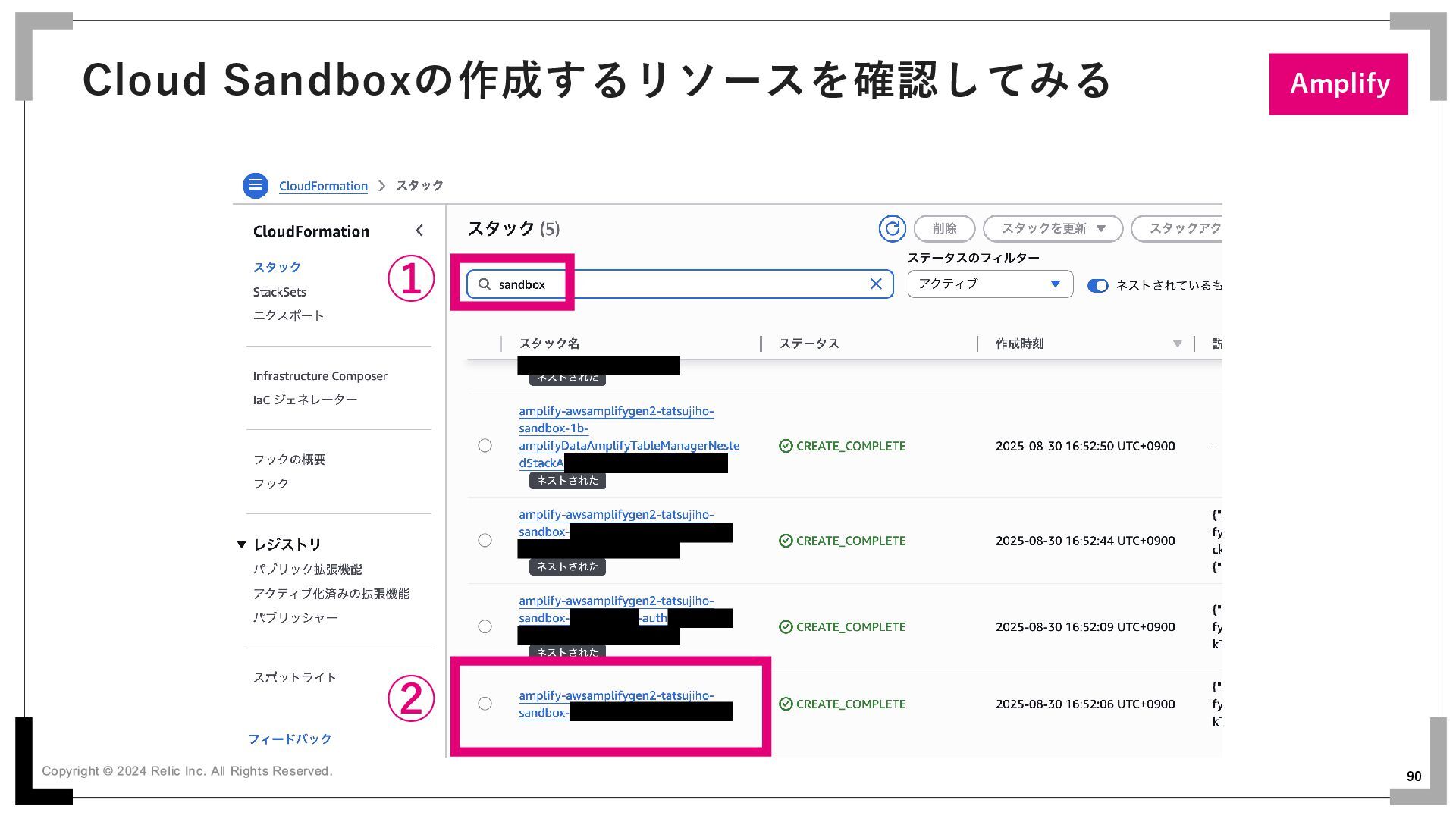The height and width of the screenshot is (819, 1456).
Task: Refresh the stack list
Action: [x=893, y=228]
